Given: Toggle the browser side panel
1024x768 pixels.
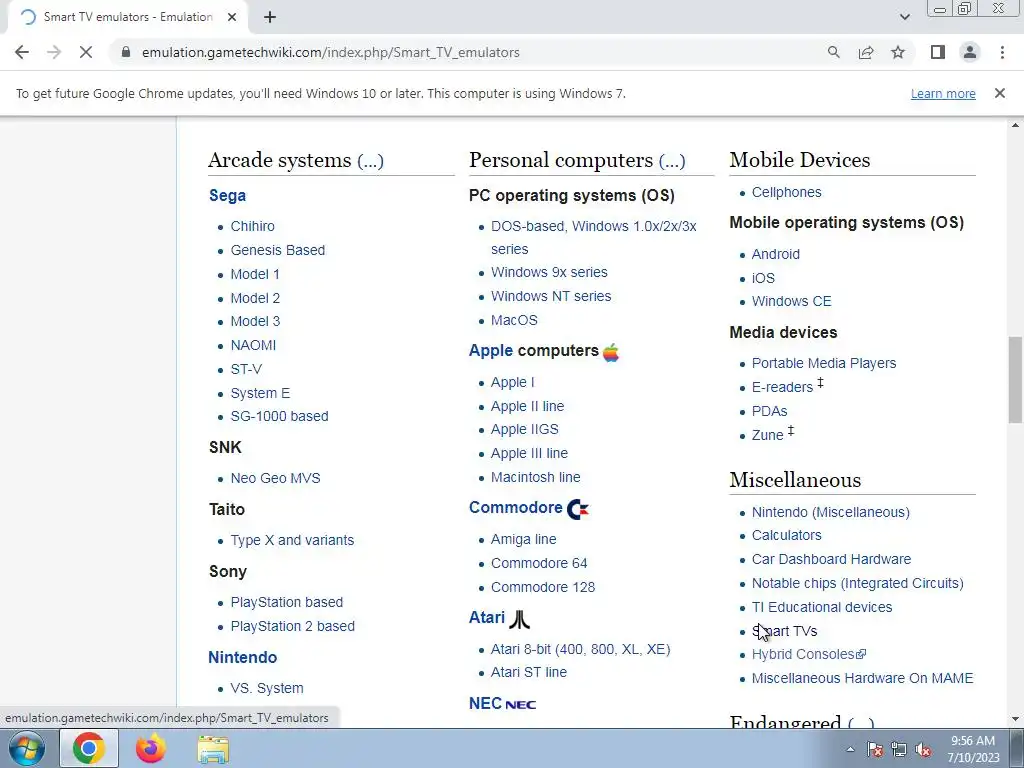Looking at the screenshot, I should (938, 52).
